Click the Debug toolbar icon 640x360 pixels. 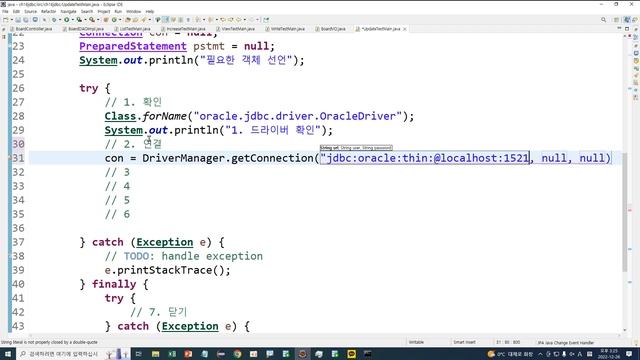coord(54,20)
